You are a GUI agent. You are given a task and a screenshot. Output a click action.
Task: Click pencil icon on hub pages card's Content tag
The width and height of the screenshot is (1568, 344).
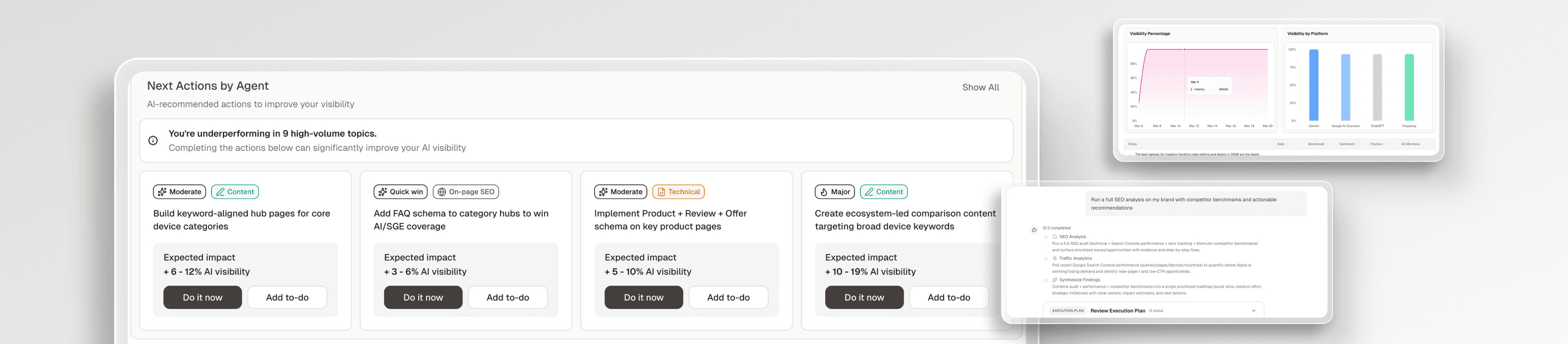(x=220, y=192)
